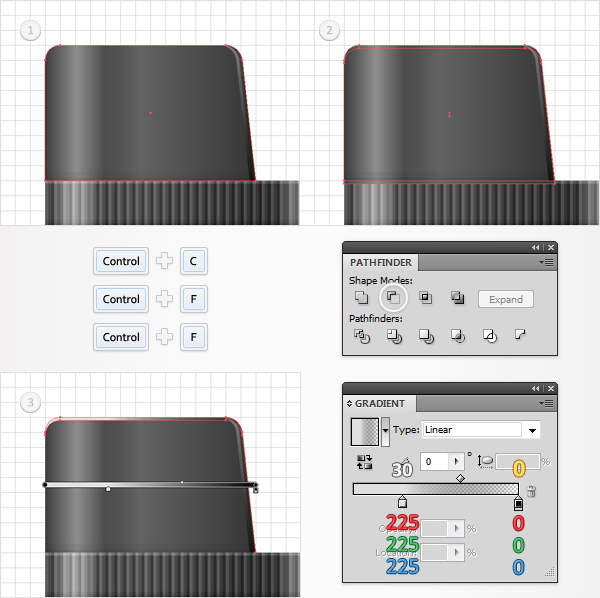Open the Location value arrow
The width and height of the screenshot is (600, 598).
(x=456, y=552)
